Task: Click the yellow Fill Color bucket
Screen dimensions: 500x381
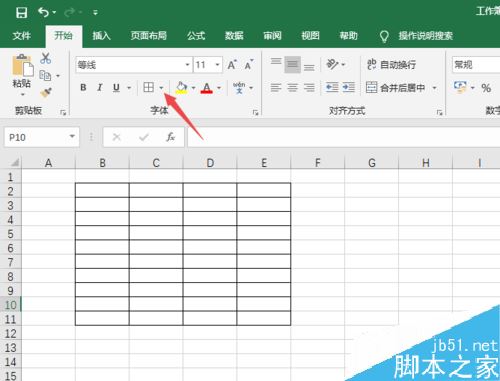Action: tap(181, 87)
